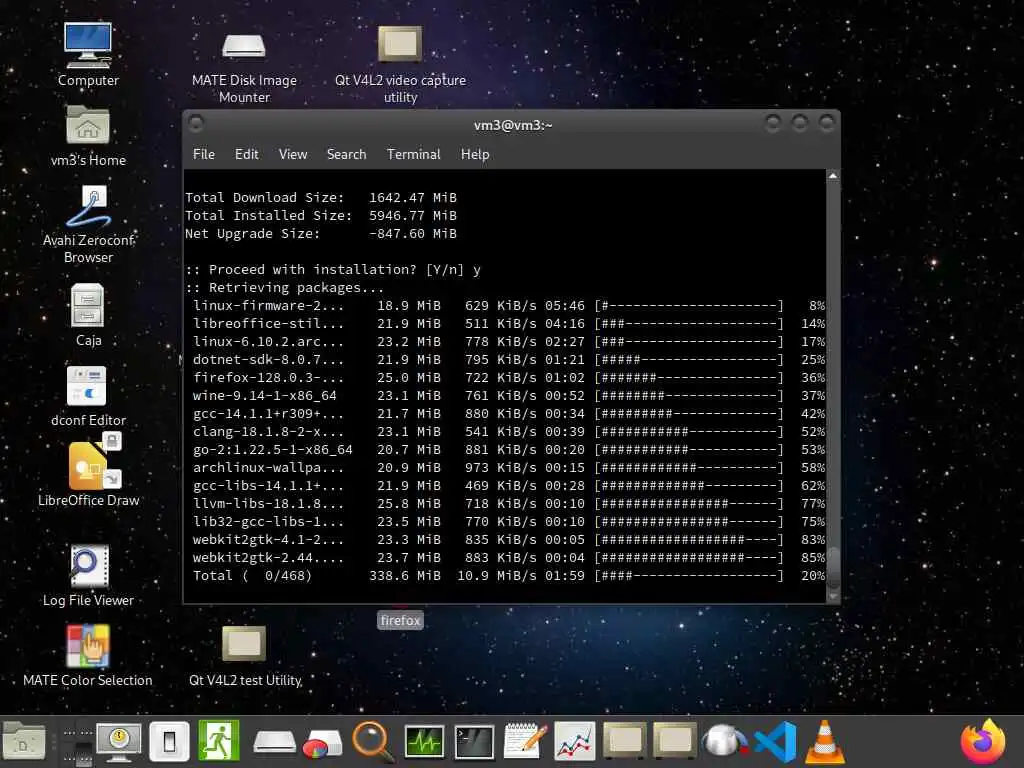Click the terminal scrollbar thumb
The width and height of the screenshot is (1024, 768).
click(833, 569)
